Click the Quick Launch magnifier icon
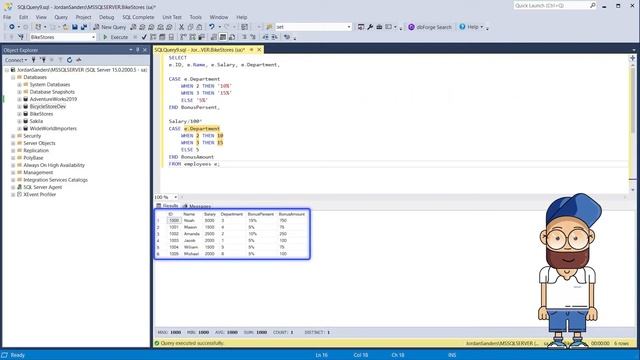 (593, 5)
